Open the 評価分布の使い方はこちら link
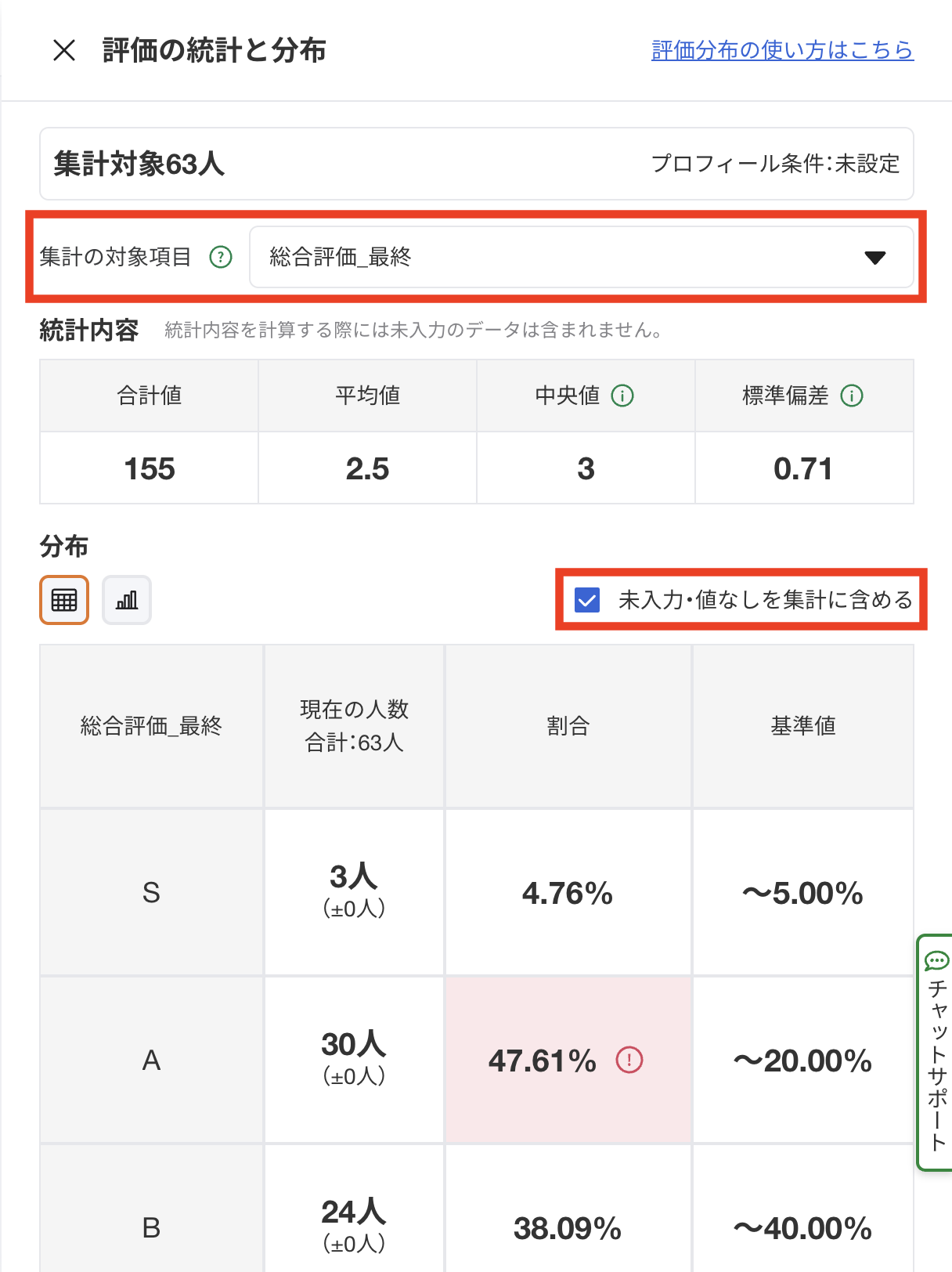This screenshot has height=1272, width=952. 782,50
